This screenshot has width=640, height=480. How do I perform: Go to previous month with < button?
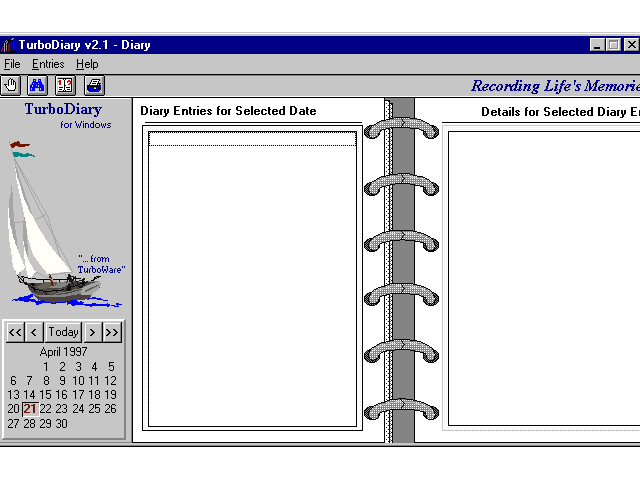(x=34, y=332)
